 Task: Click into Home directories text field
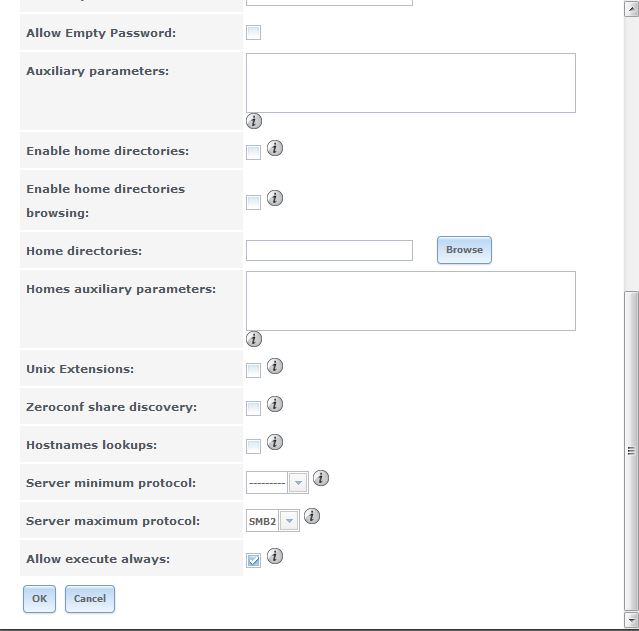(329, 250)
